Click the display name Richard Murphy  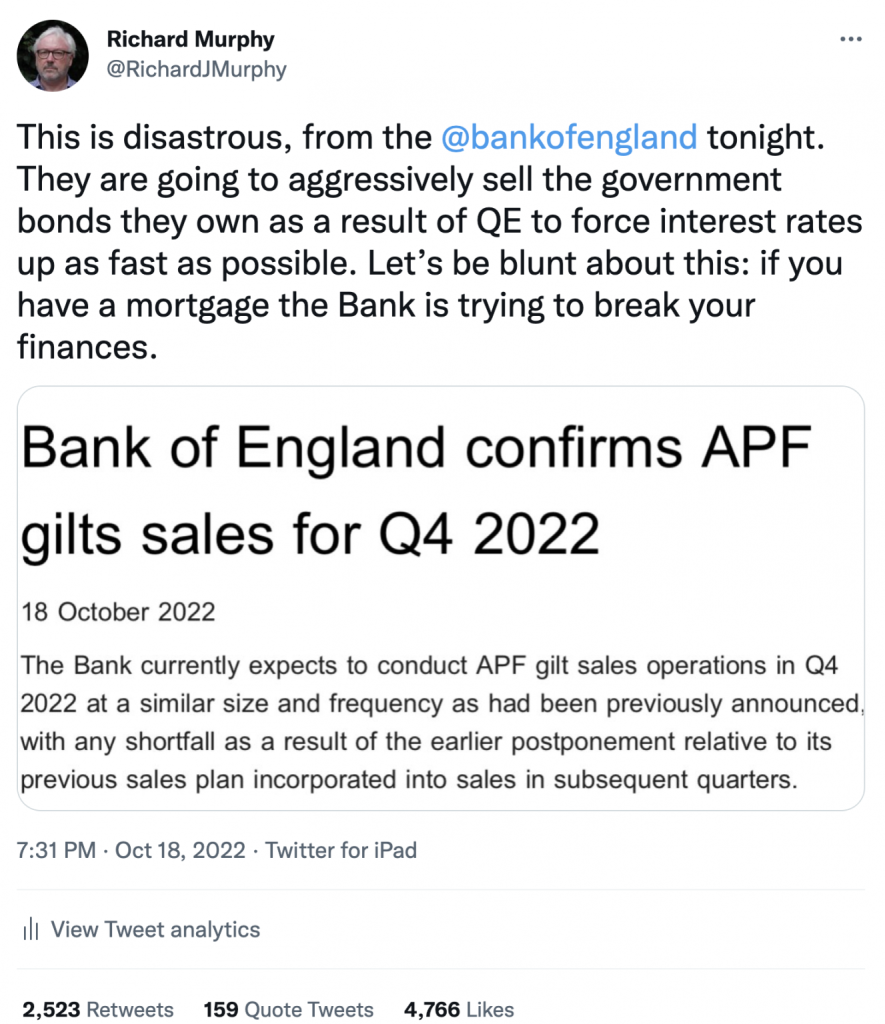coord(190,40)
